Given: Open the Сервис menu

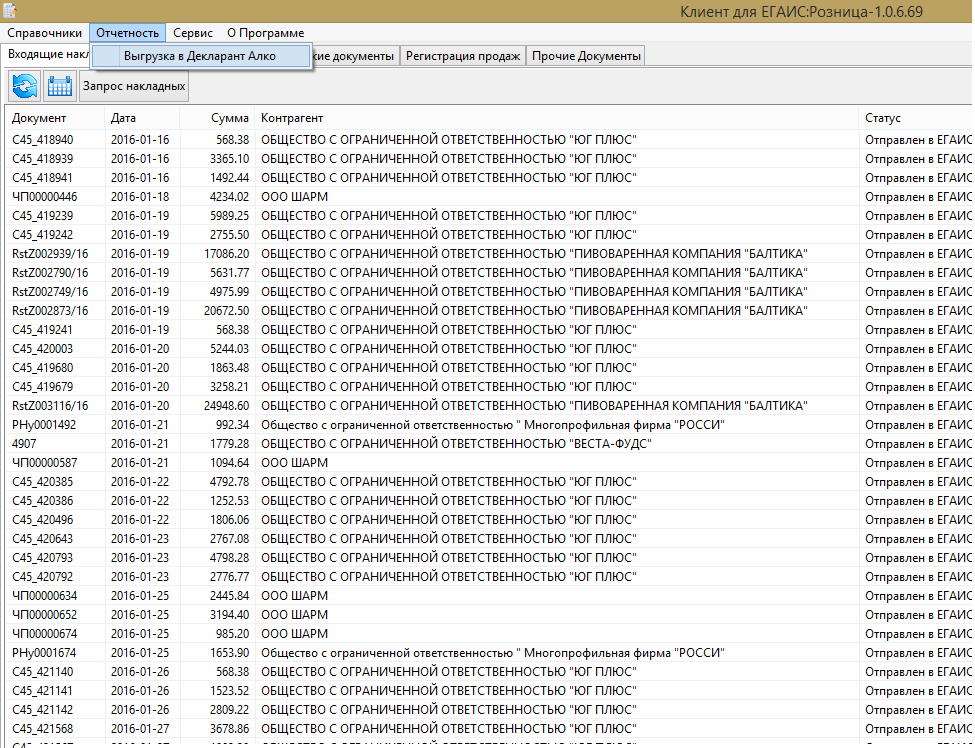Looking at the screenshot, I should tap(192, 33).
